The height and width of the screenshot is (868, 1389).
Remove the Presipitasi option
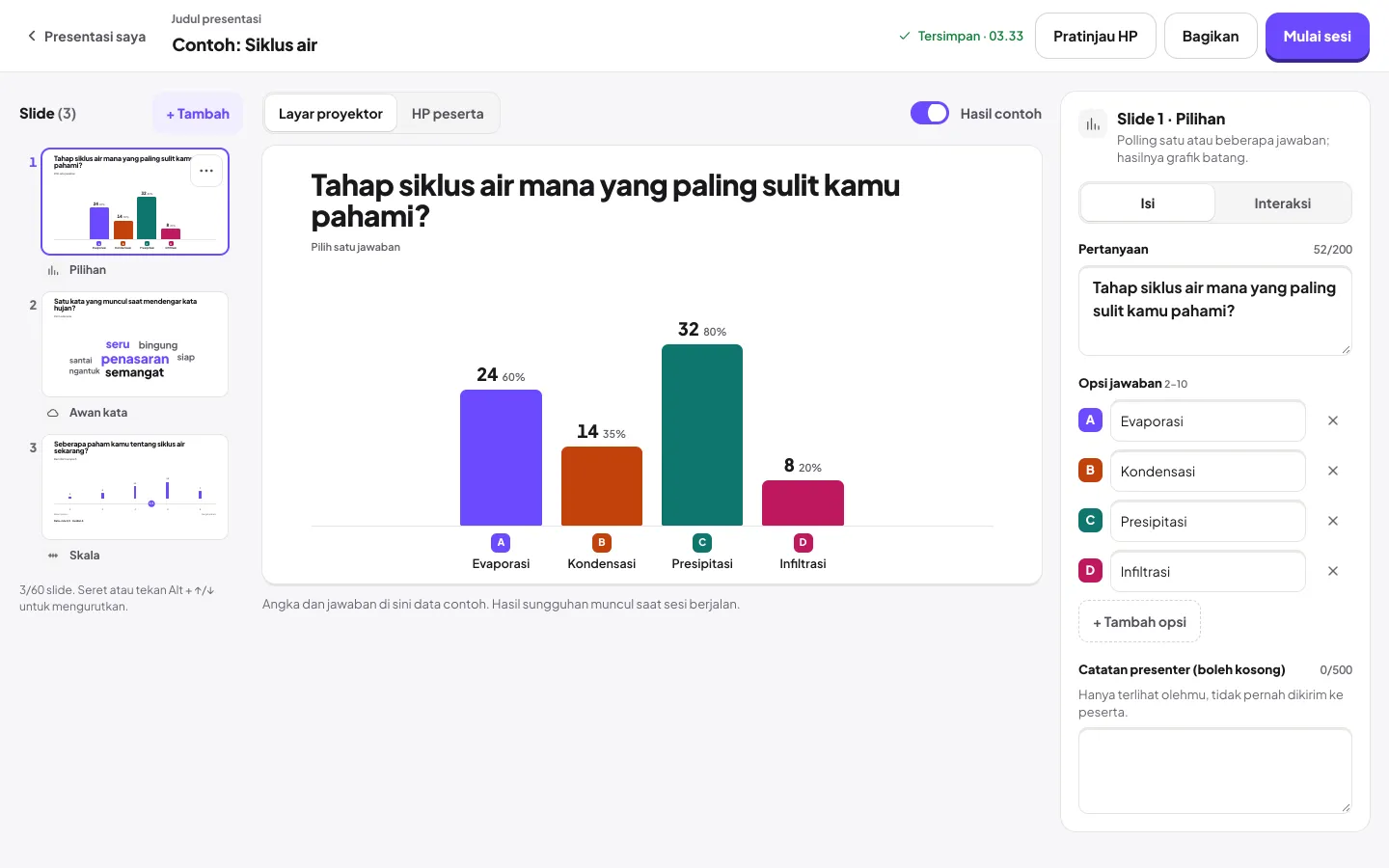[x=1333, y=521]
